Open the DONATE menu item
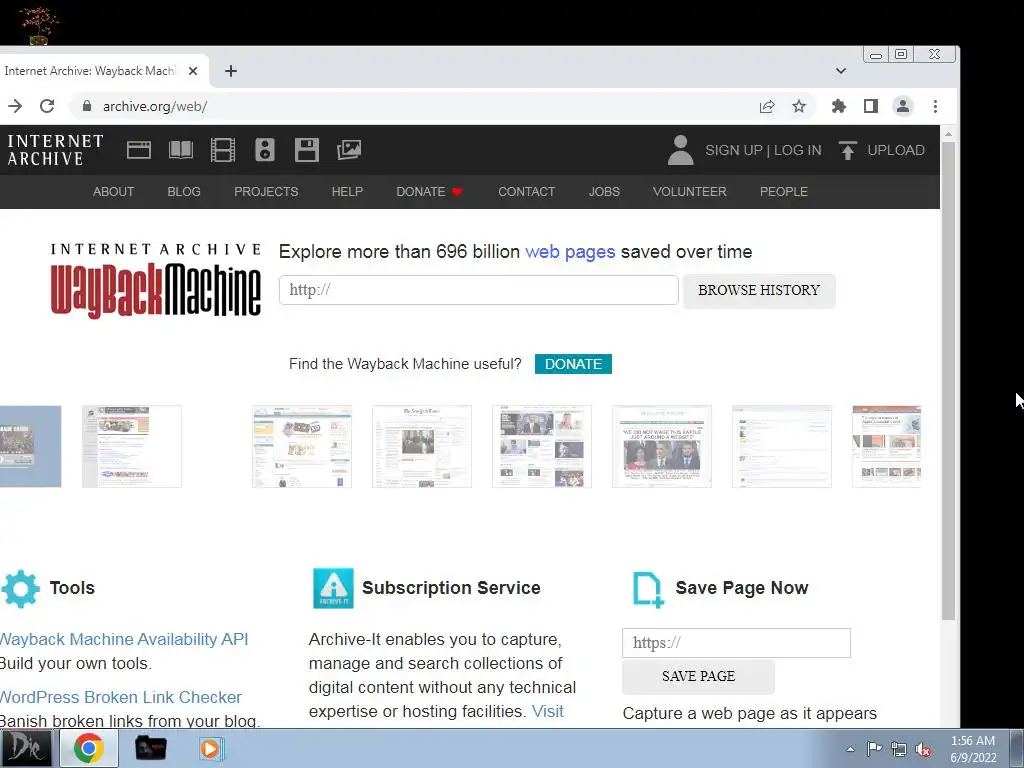This screenshot has height=768, width=1024. (429, 191)
